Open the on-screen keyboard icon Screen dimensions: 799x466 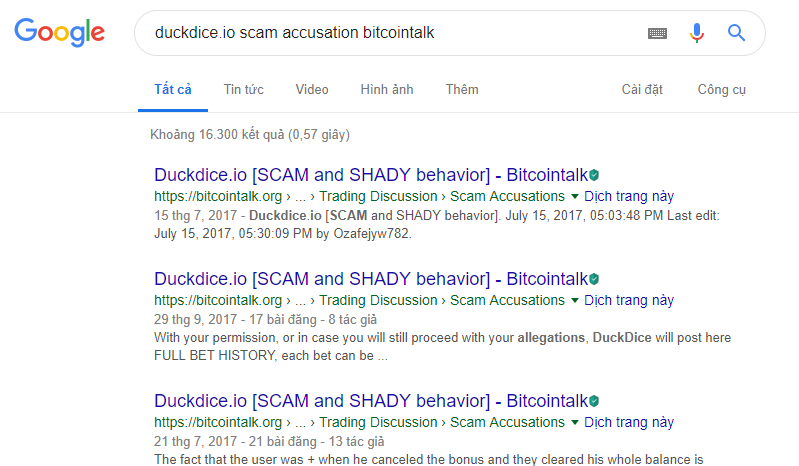pos(657,34)
